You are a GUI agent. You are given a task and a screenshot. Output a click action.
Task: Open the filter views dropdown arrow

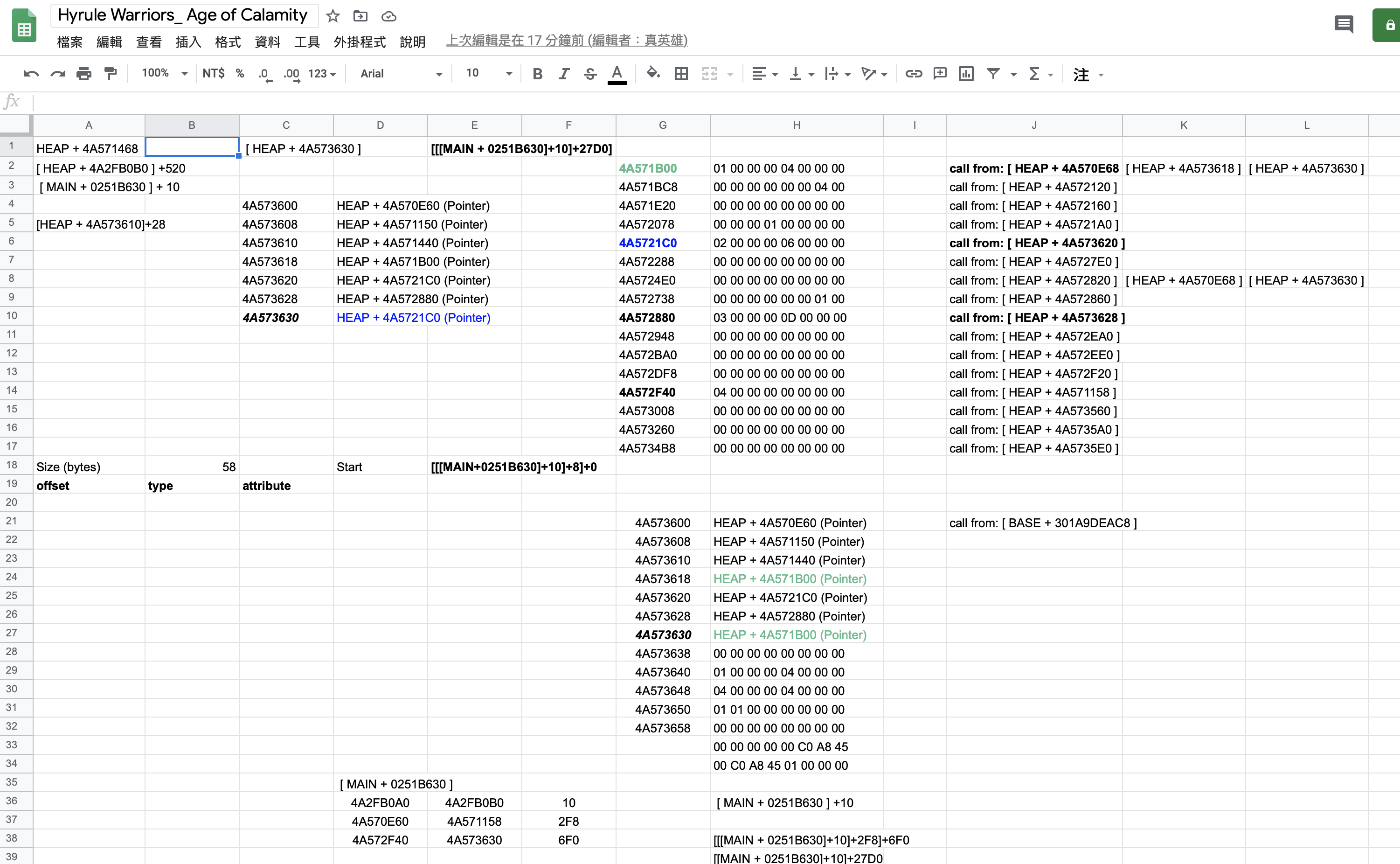(1013, 74)
